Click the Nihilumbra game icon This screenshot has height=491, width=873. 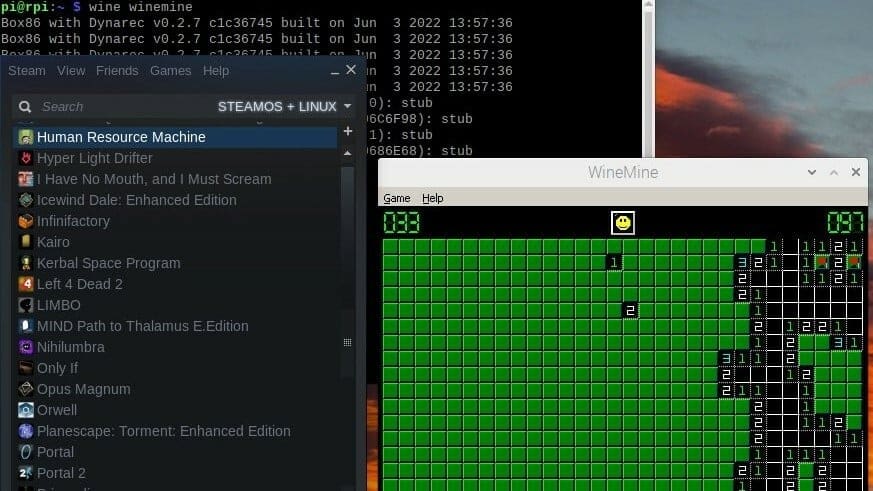coord(26,347)
